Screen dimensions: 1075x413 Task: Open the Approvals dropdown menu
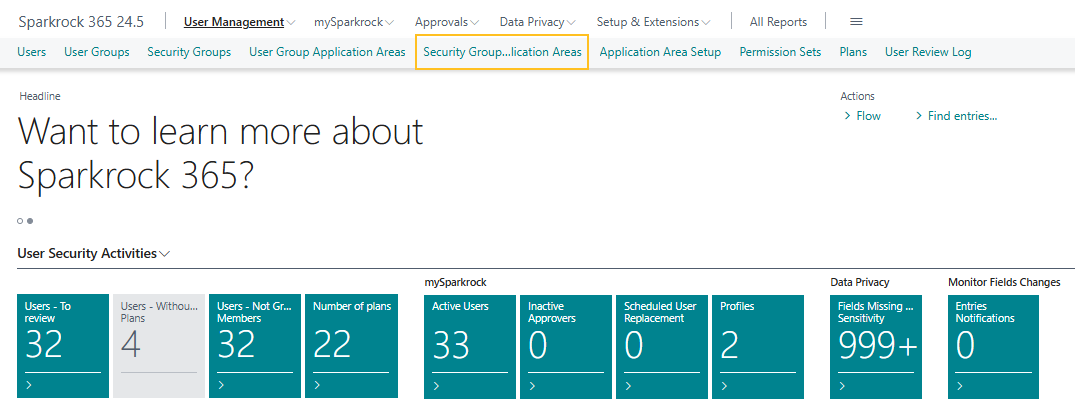[446, 22]
